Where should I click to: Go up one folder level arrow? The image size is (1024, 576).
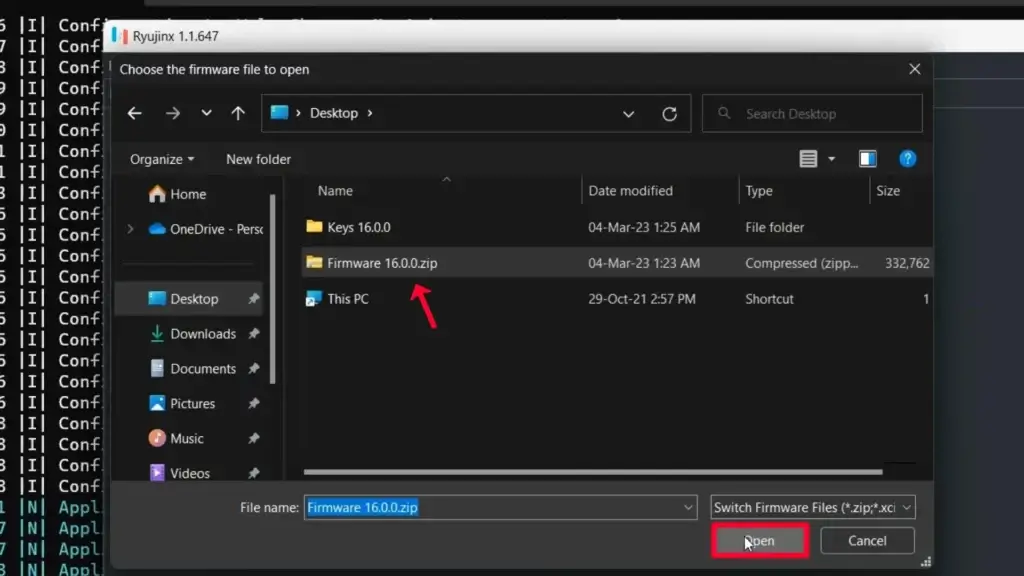point(238,114)
